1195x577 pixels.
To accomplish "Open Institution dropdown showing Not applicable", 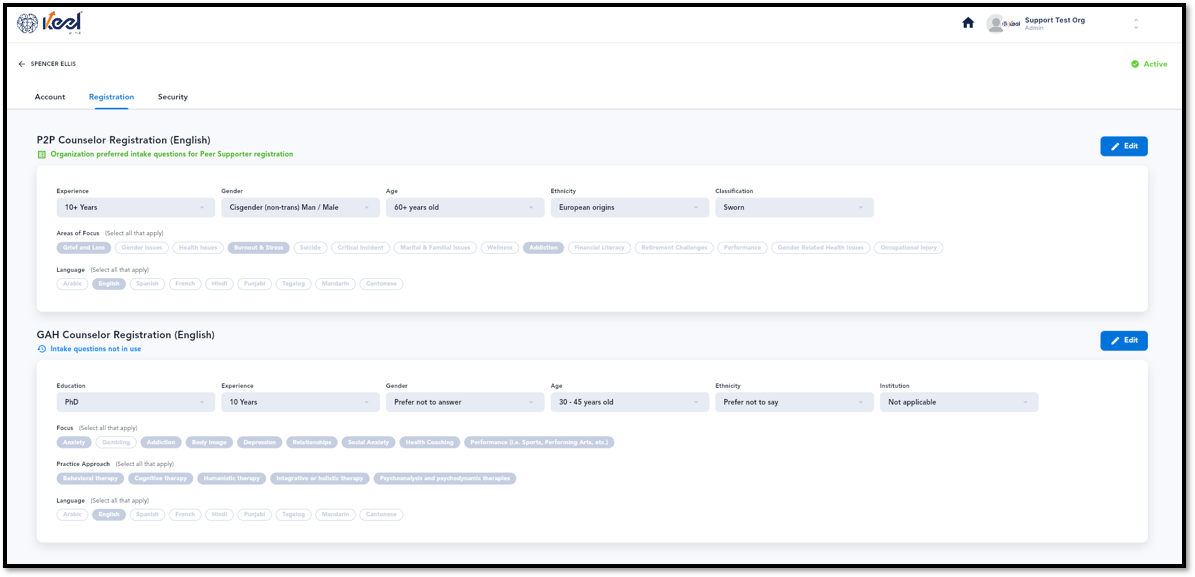I will [959, 402].
